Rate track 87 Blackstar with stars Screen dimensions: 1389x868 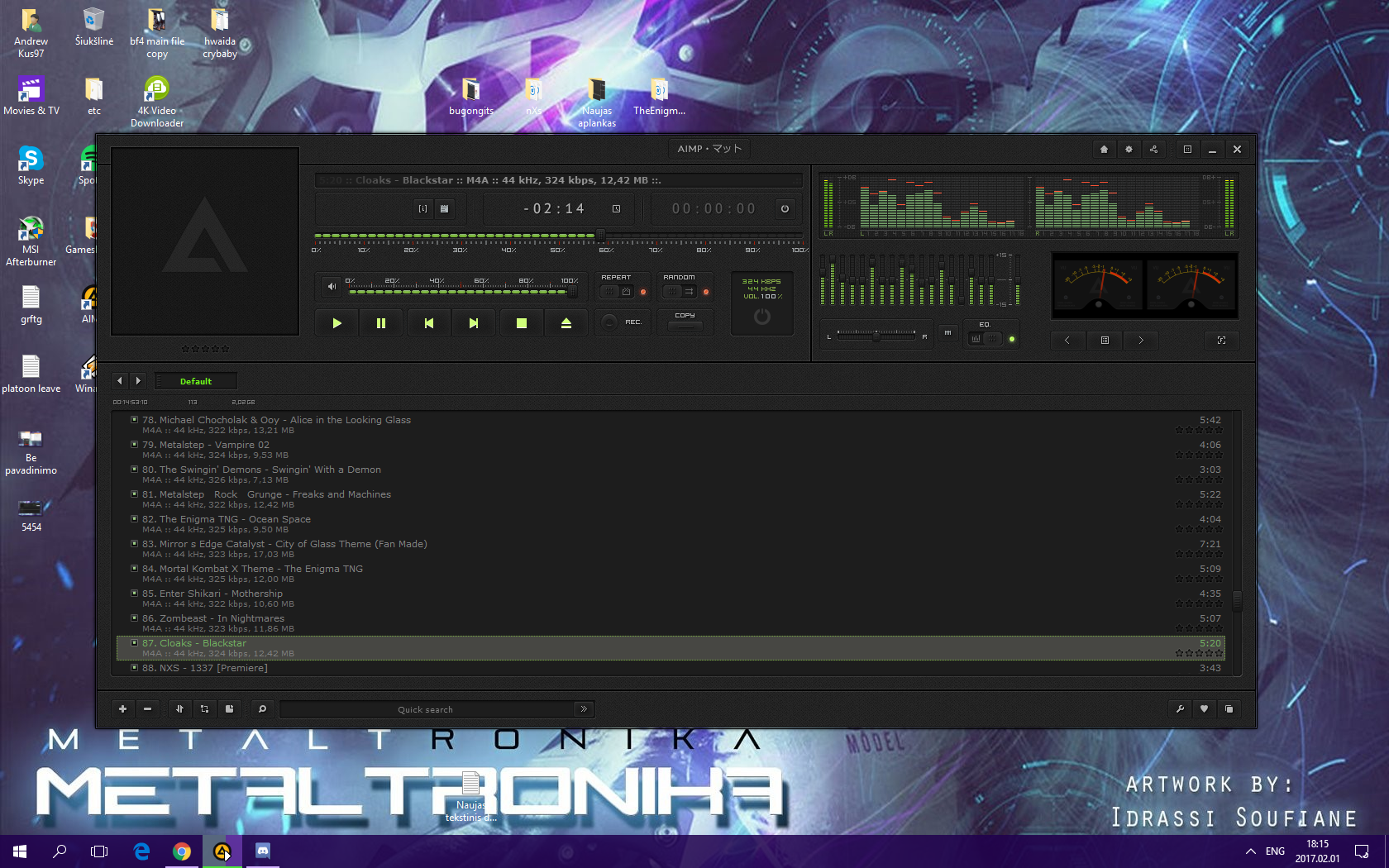point(1198,654)
